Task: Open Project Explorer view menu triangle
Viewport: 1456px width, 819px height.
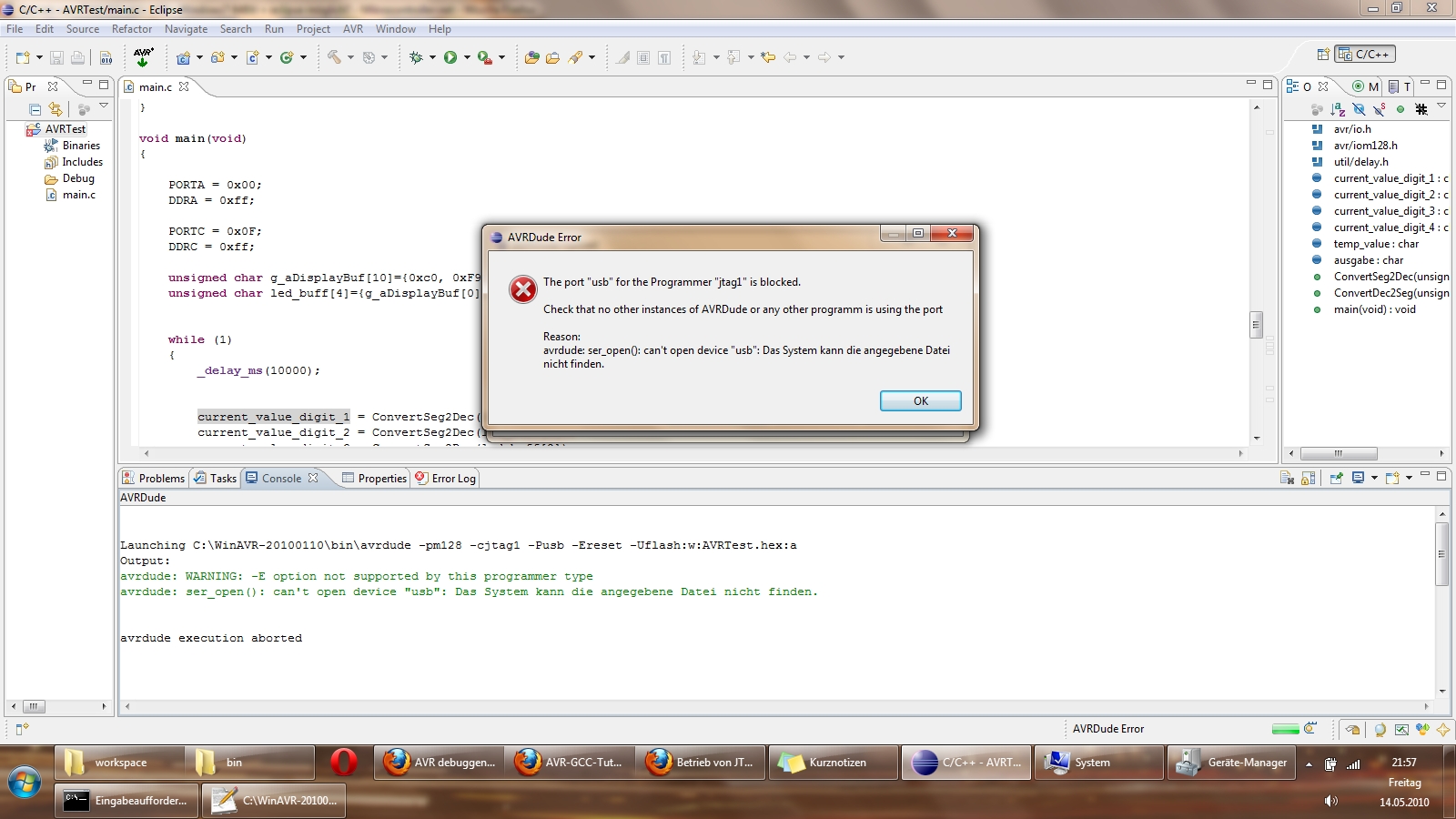Action: click(104, 106)
